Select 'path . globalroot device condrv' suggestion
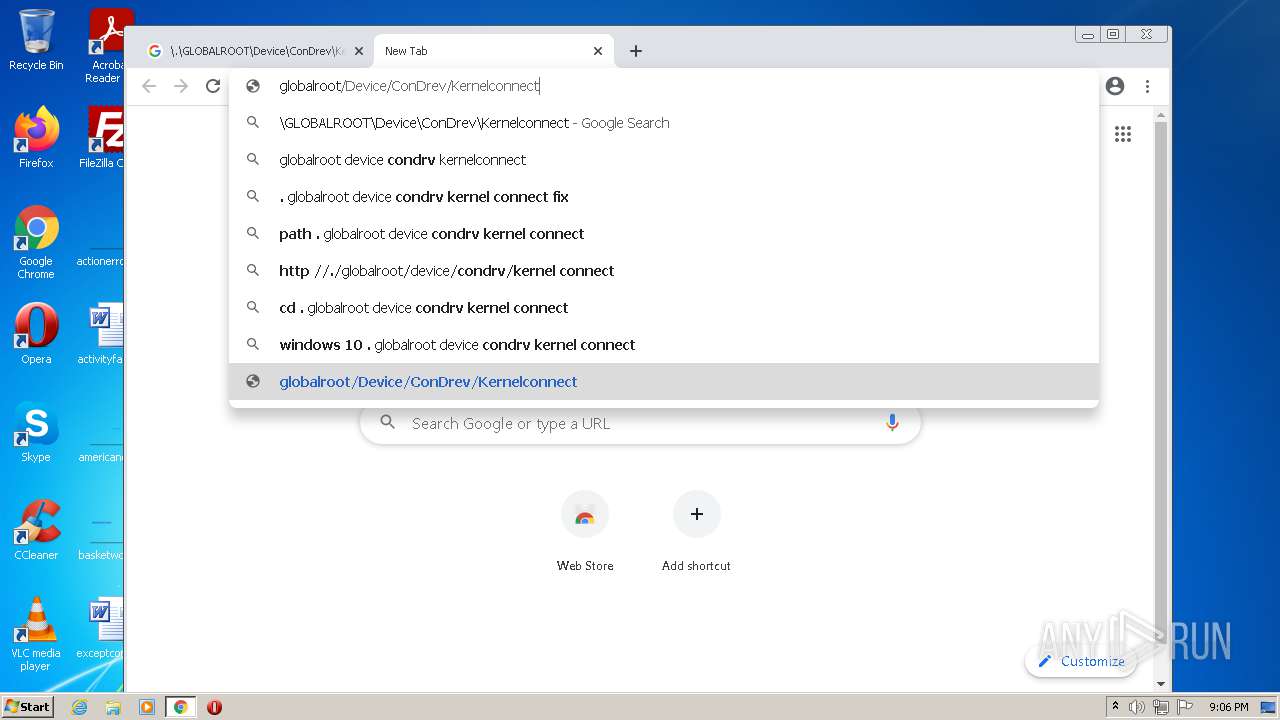Image resolution: width=1280 pixels, height=720 pixels. coord(664,234)
